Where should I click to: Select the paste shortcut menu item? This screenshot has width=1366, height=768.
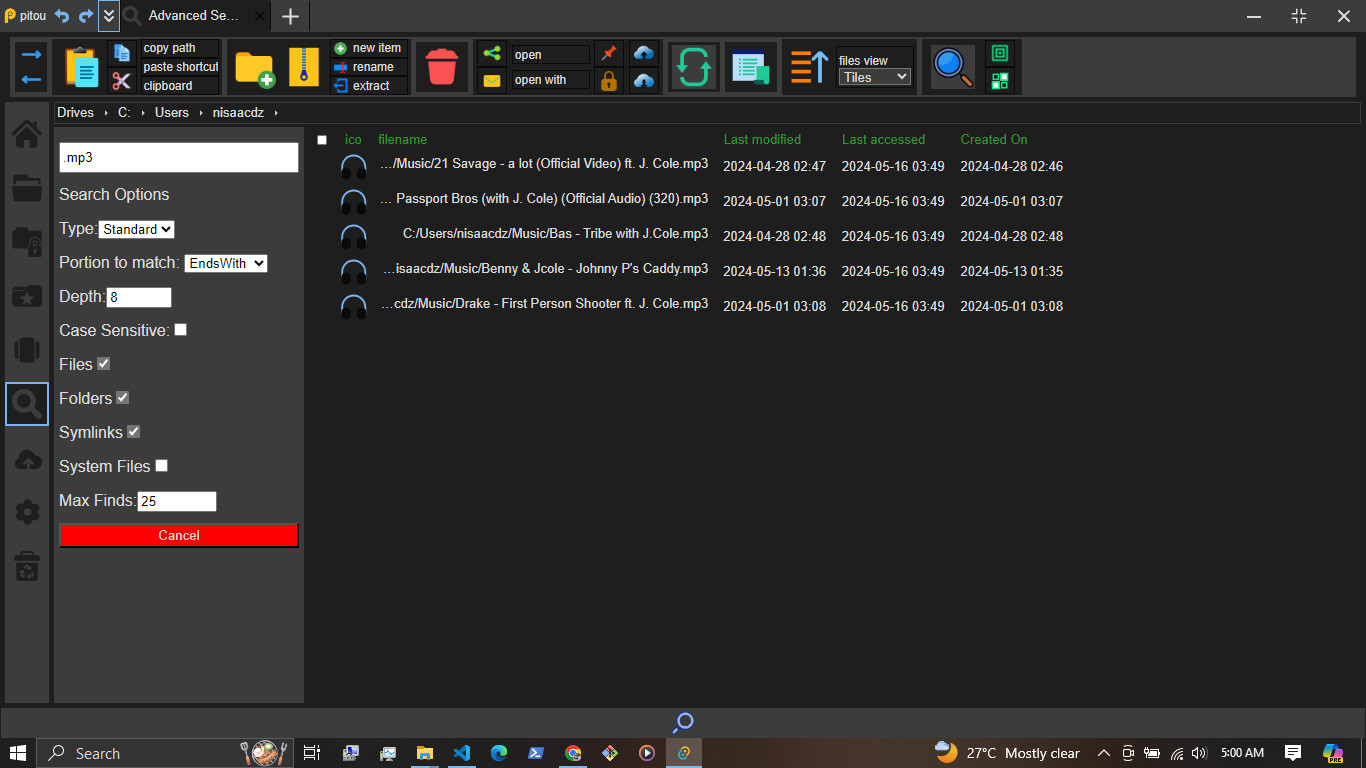coord(179,67)
